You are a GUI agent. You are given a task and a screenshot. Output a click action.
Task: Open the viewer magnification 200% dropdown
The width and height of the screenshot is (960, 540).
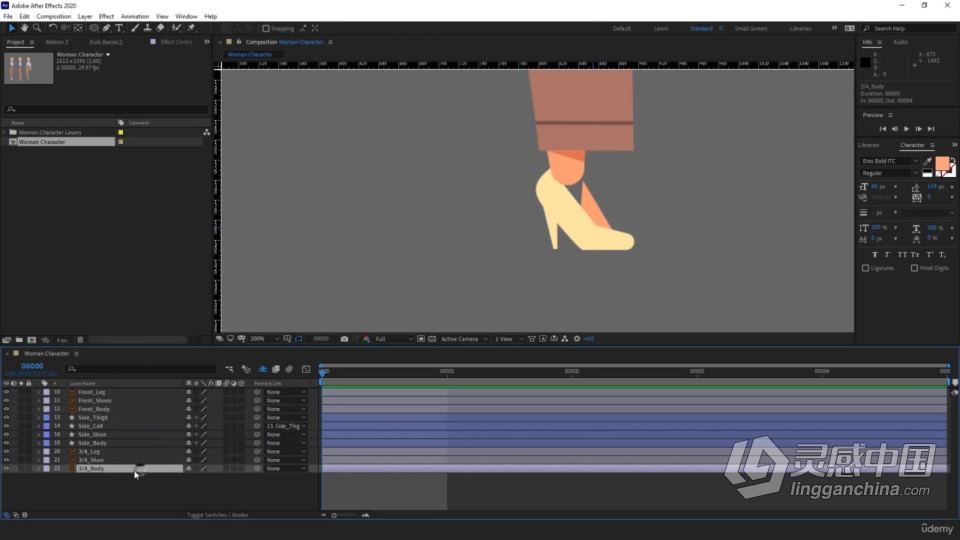point(264,339)
